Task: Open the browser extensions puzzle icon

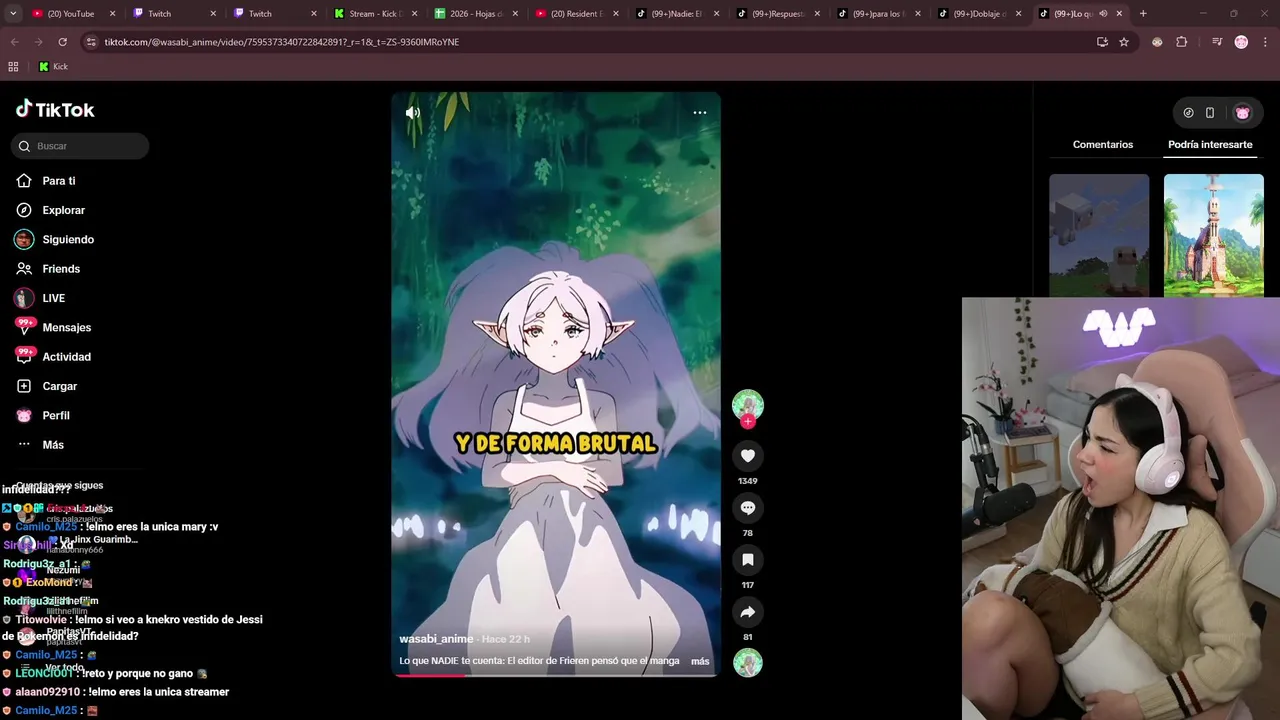Action: [1182, 42]
